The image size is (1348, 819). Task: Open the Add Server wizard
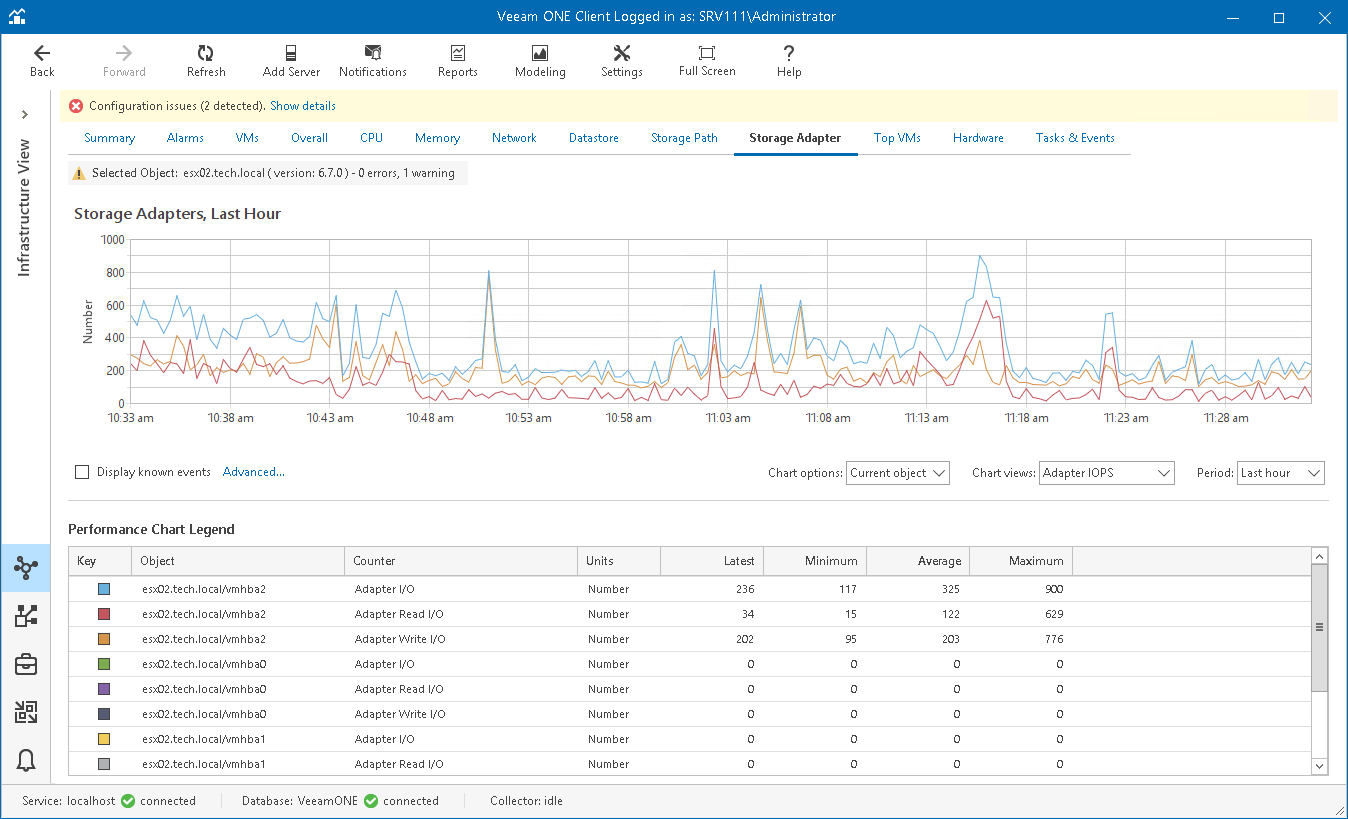coord(291,60)
